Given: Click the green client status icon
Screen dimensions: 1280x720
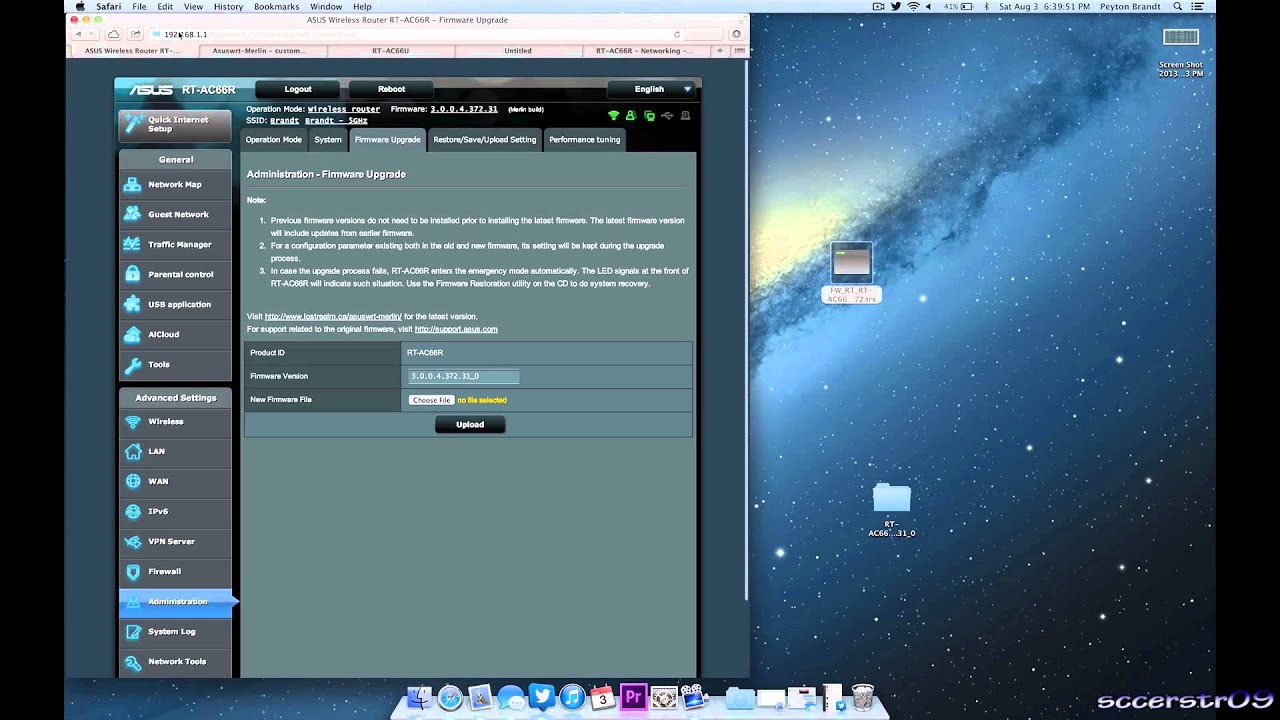Looking at the screenshot, I should 632,116.
